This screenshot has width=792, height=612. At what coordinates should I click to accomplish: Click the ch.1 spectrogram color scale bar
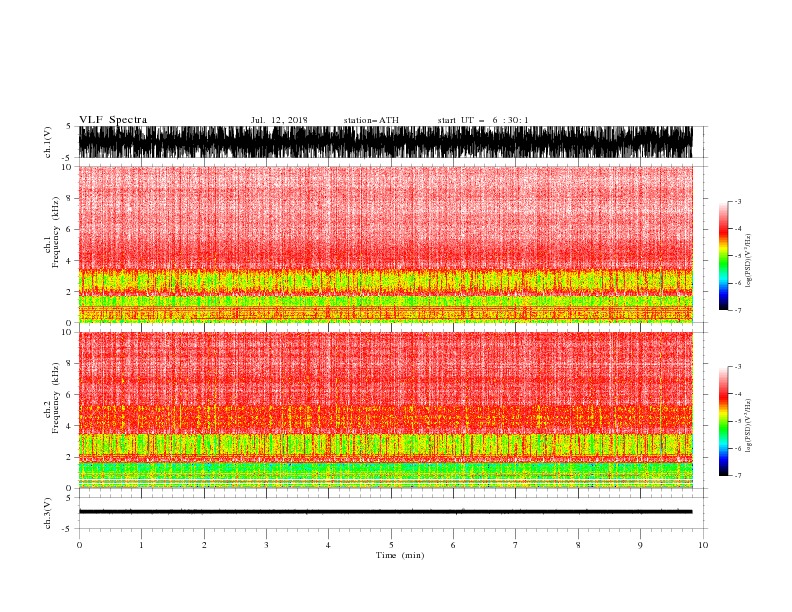click(x=723, y=256)
